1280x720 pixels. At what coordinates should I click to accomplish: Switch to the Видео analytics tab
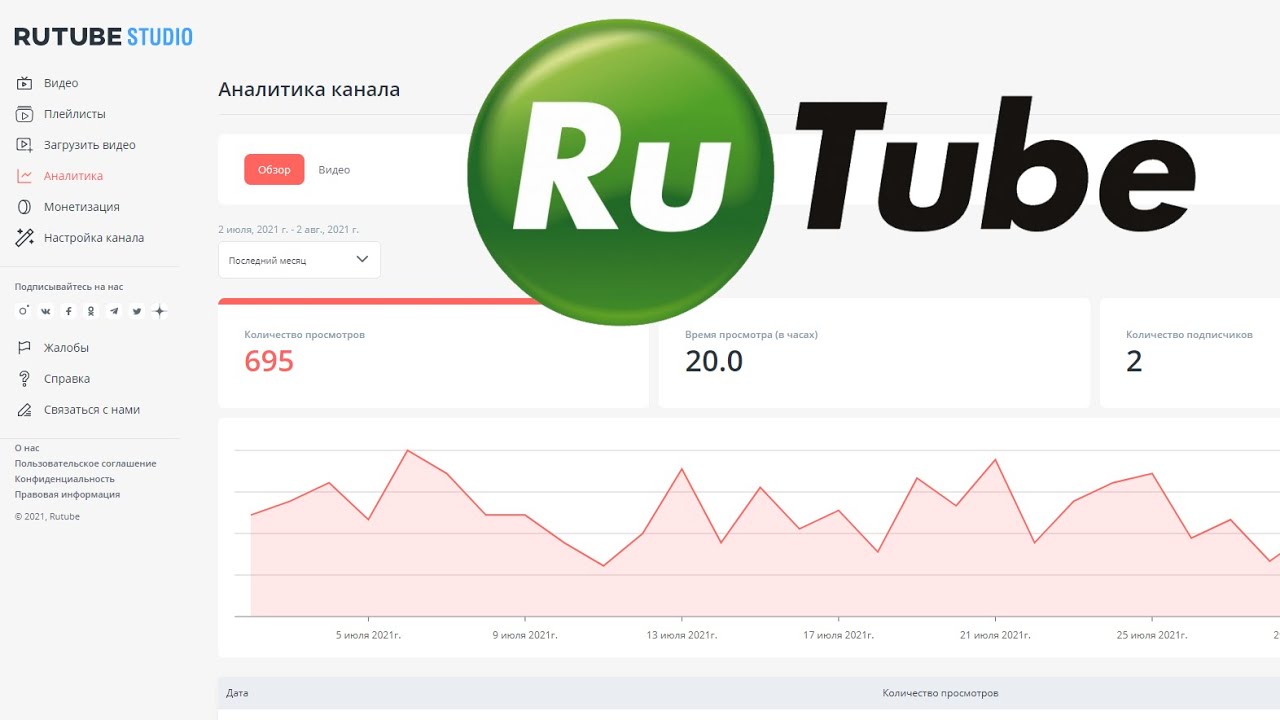[x=334, y=170]
